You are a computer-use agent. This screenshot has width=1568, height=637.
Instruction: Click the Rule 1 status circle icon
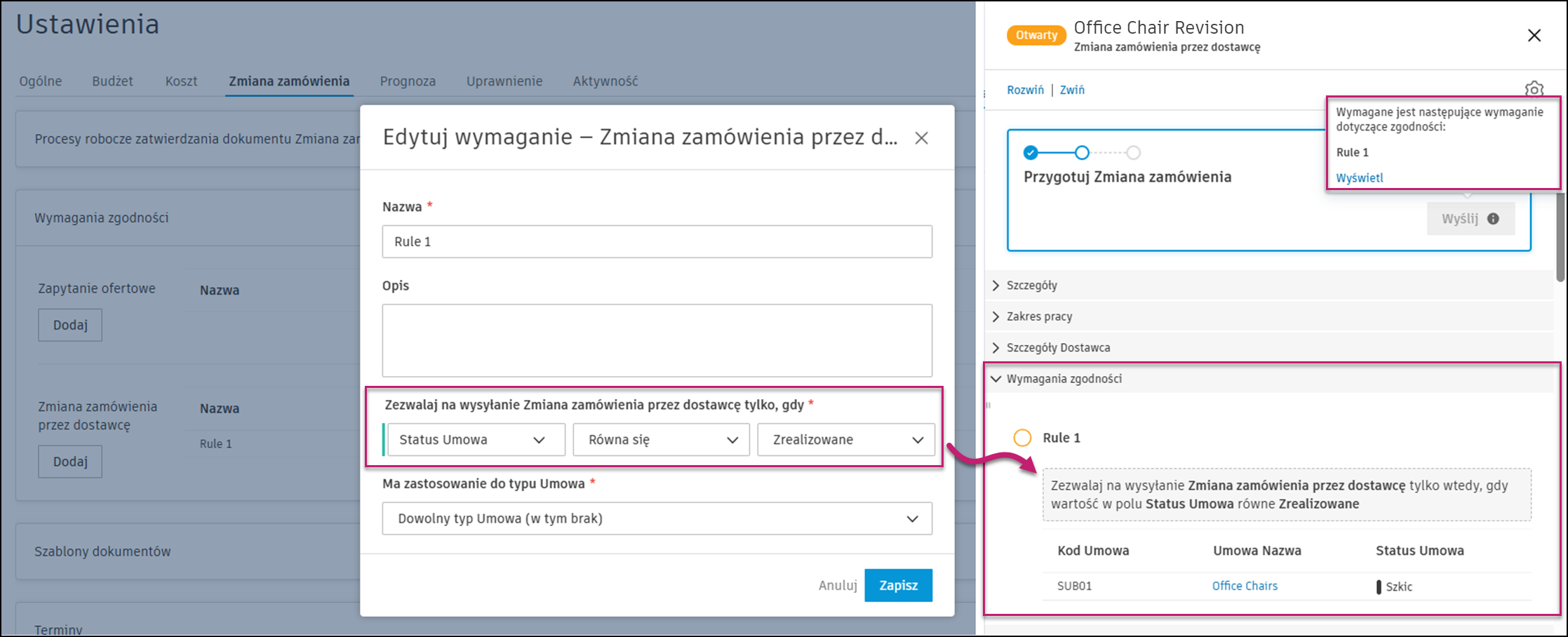[1022, 438]
